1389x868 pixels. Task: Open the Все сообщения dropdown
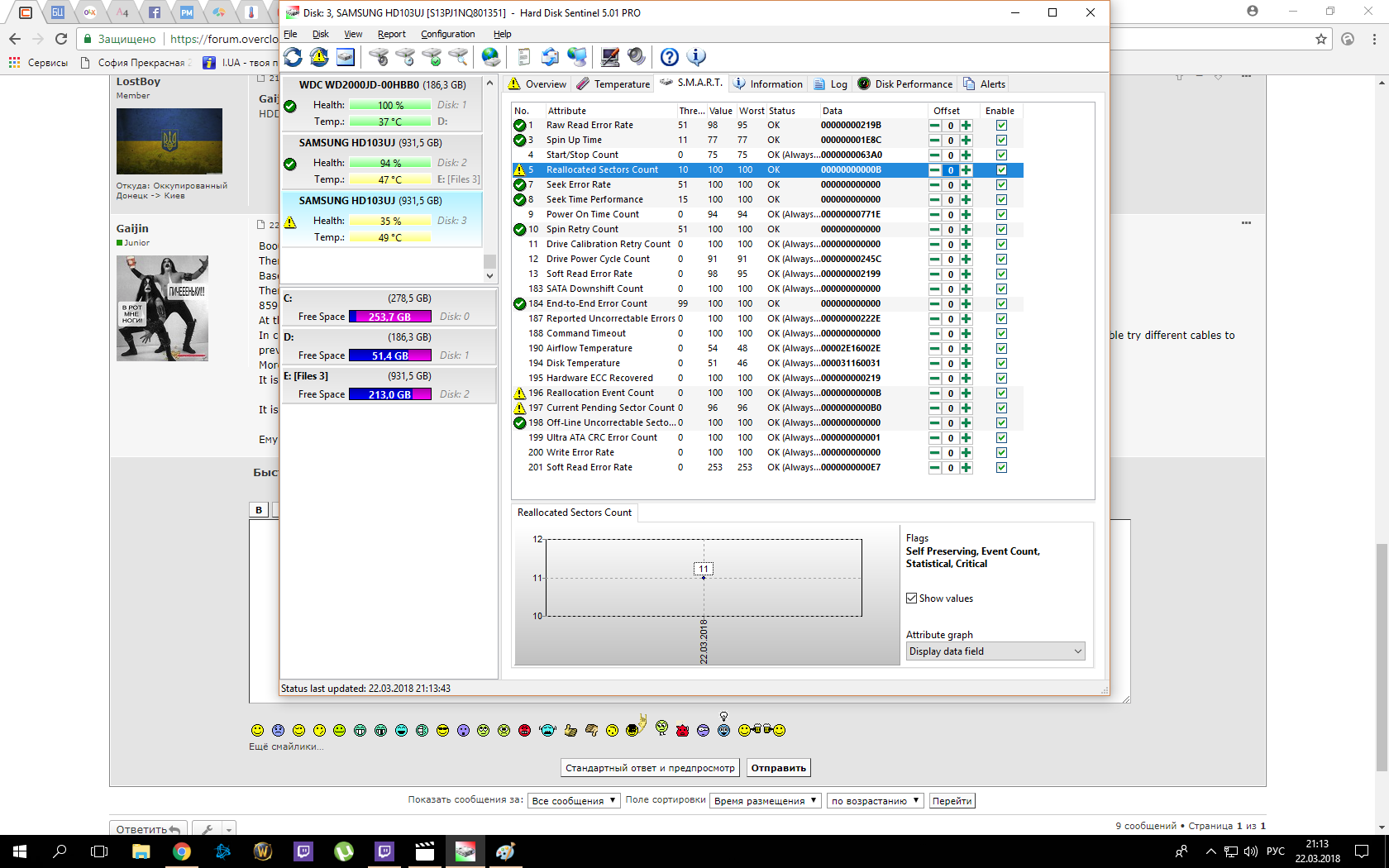coord(574,800)
